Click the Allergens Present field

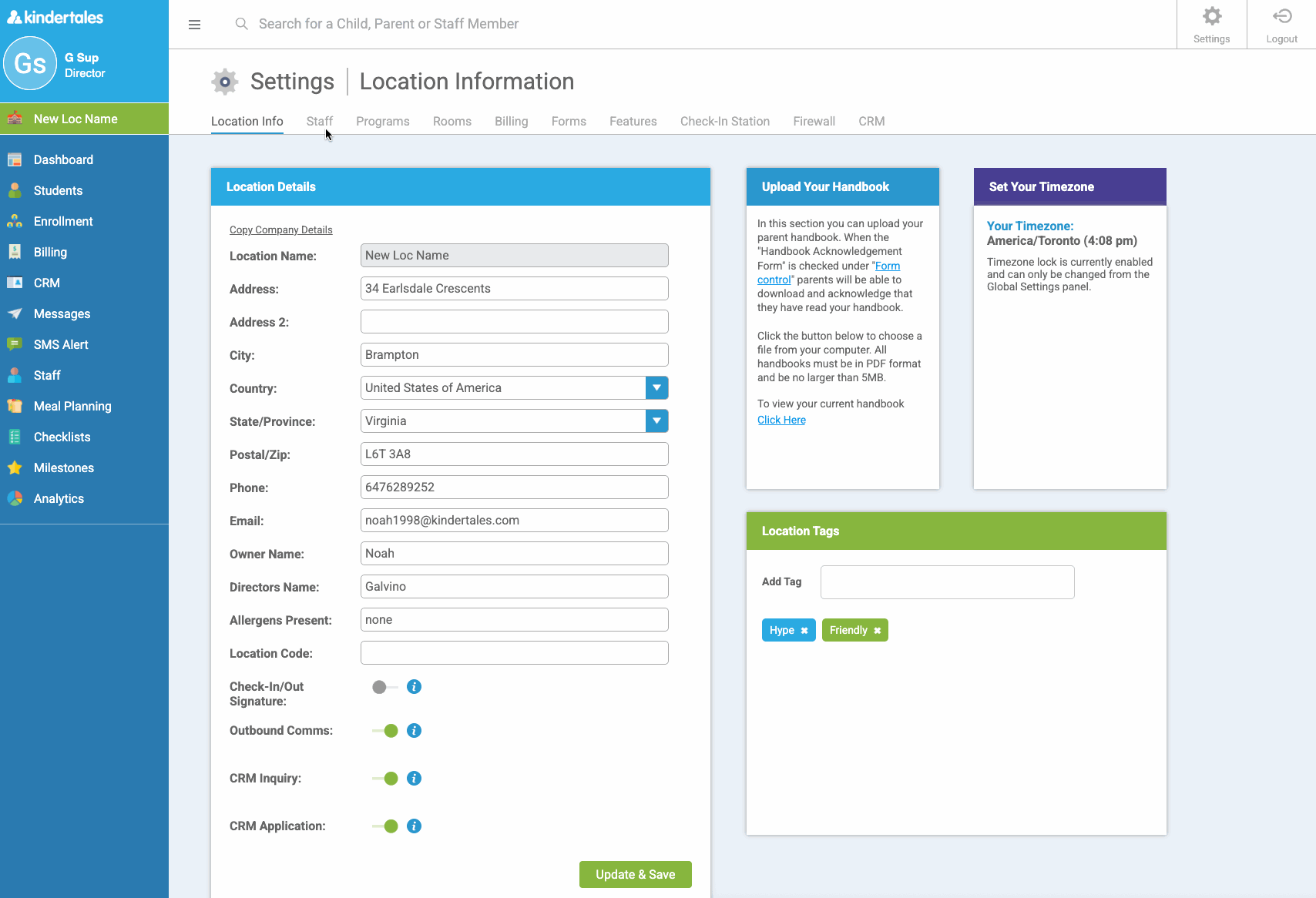(514, 619)
